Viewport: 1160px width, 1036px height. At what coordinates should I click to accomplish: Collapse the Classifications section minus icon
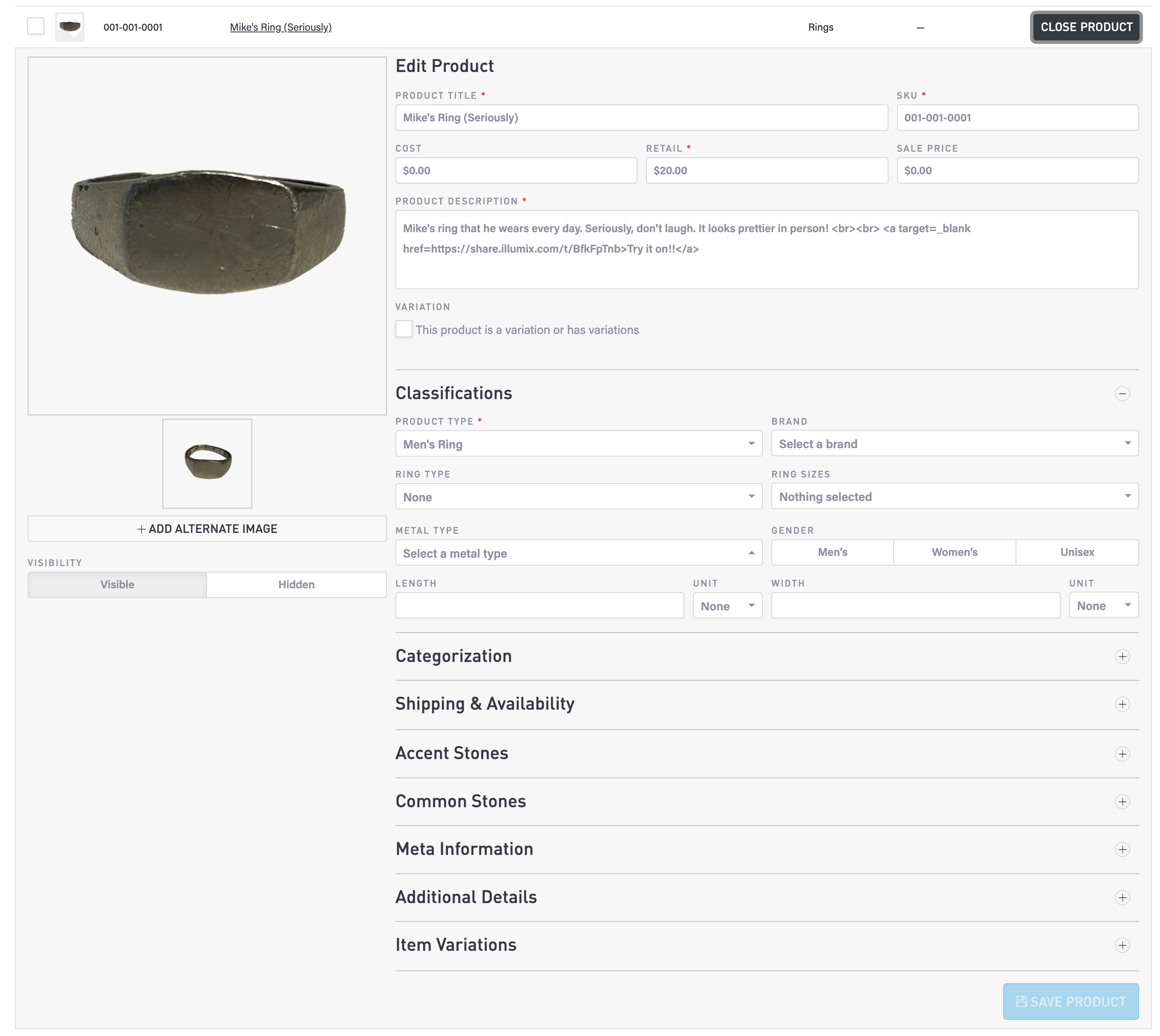tap(1121, 393)
